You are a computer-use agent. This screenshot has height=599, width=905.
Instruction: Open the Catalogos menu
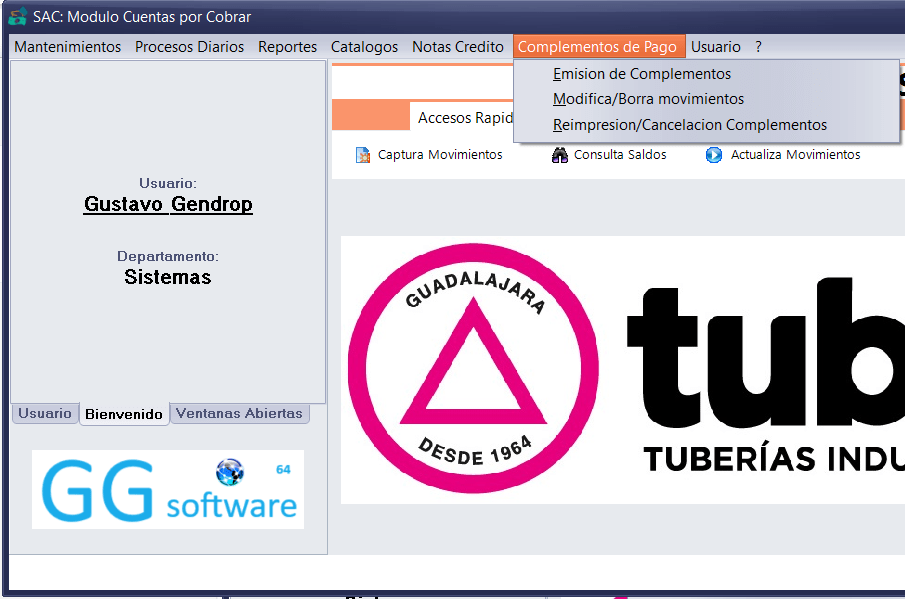(x=364, y=47)
